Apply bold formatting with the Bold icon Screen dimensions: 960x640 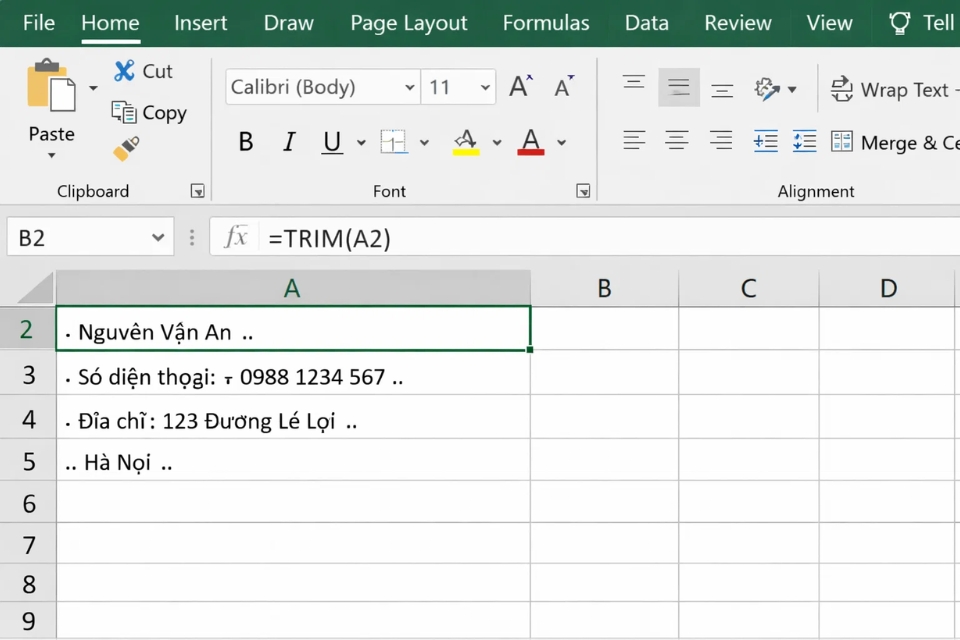pyautogui.click(x=245, y=141)
